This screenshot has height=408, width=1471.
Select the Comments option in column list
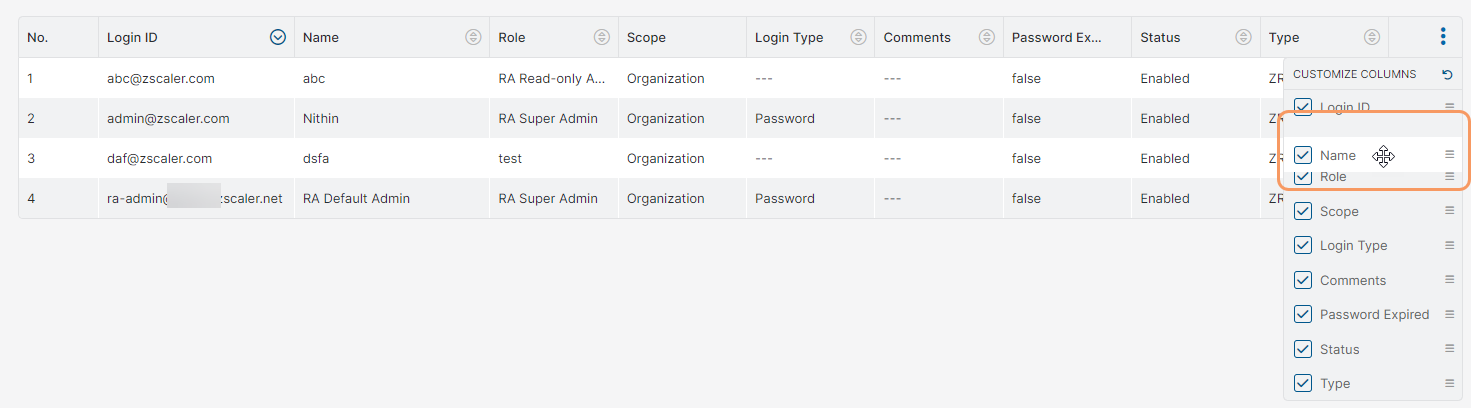tap(1352, 281)
